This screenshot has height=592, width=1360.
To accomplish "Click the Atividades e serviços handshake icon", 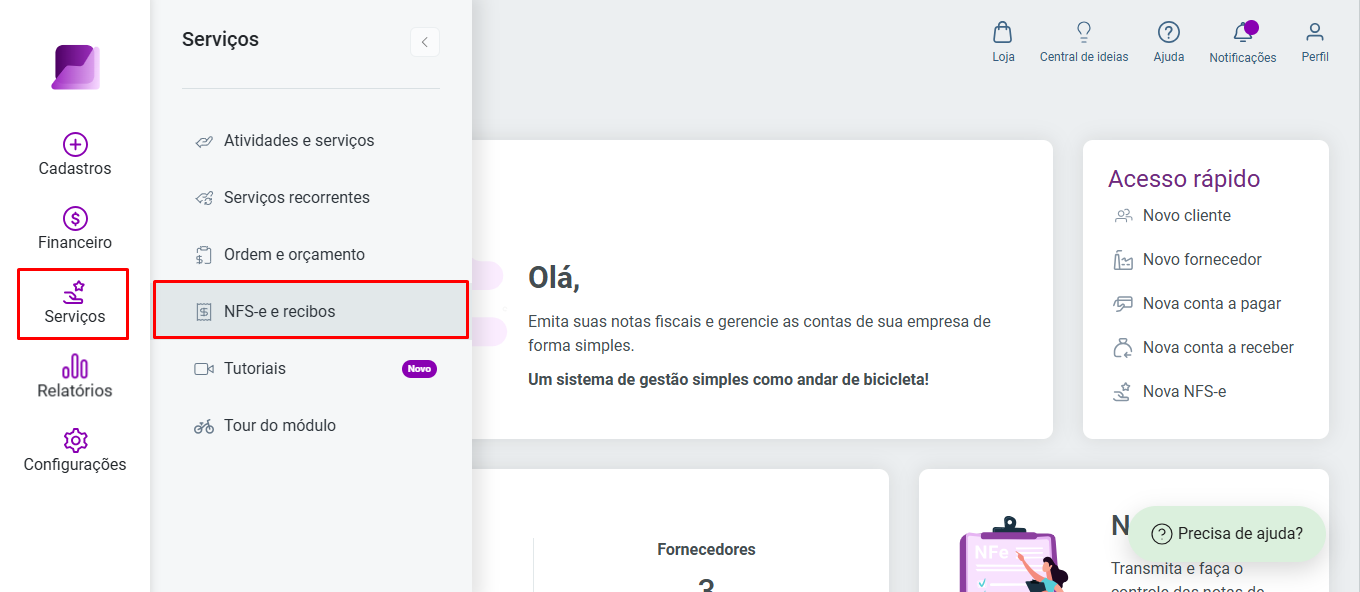I will (x=204, y=141).
